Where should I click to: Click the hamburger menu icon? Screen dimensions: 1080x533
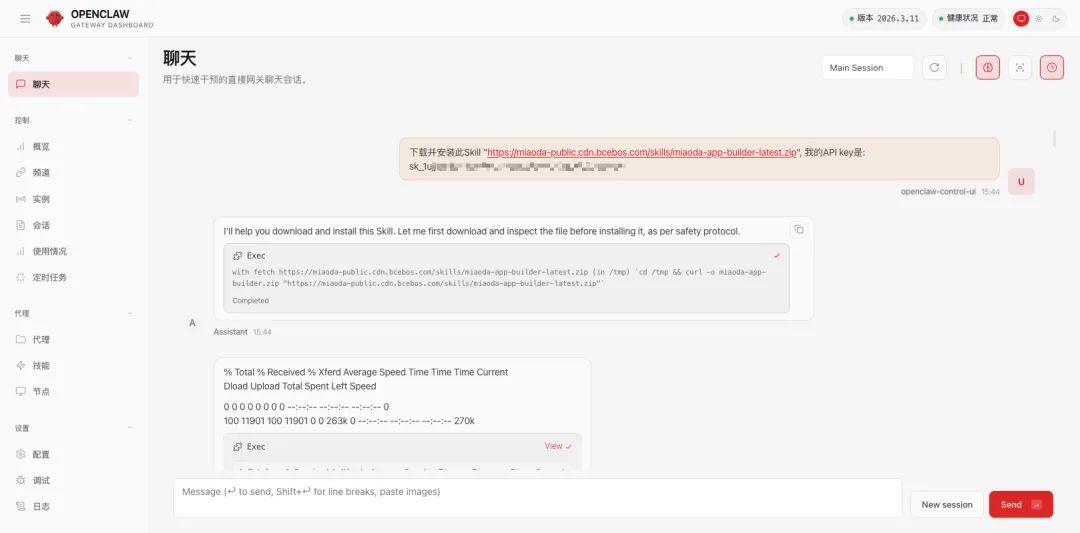click(x=25, y=18)
